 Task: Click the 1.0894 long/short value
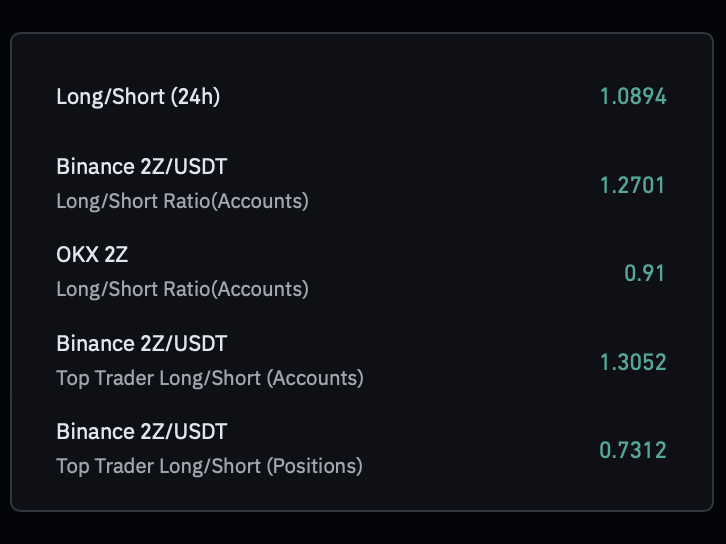[632, 97]
